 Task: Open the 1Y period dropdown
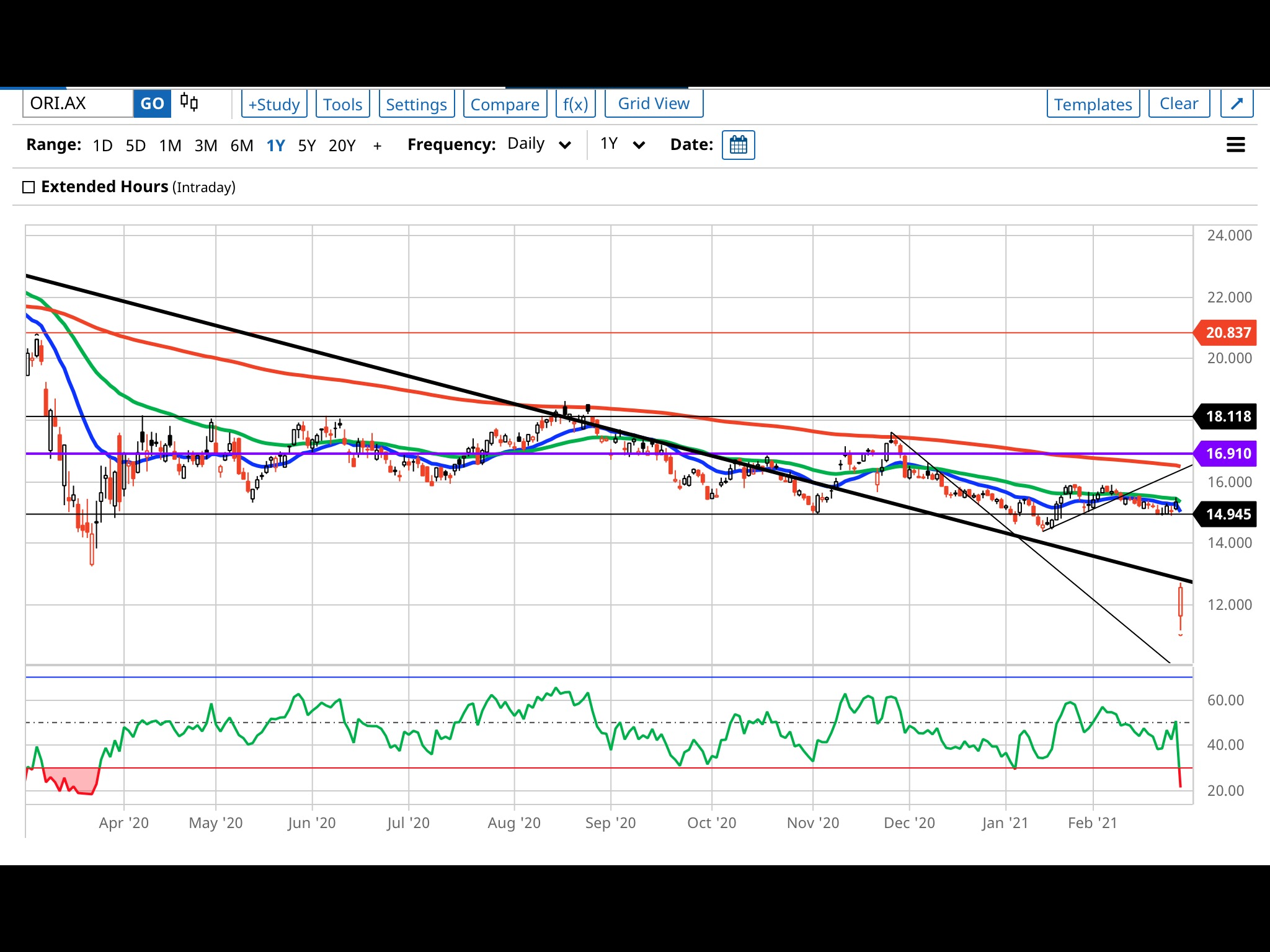pos(622,144)
